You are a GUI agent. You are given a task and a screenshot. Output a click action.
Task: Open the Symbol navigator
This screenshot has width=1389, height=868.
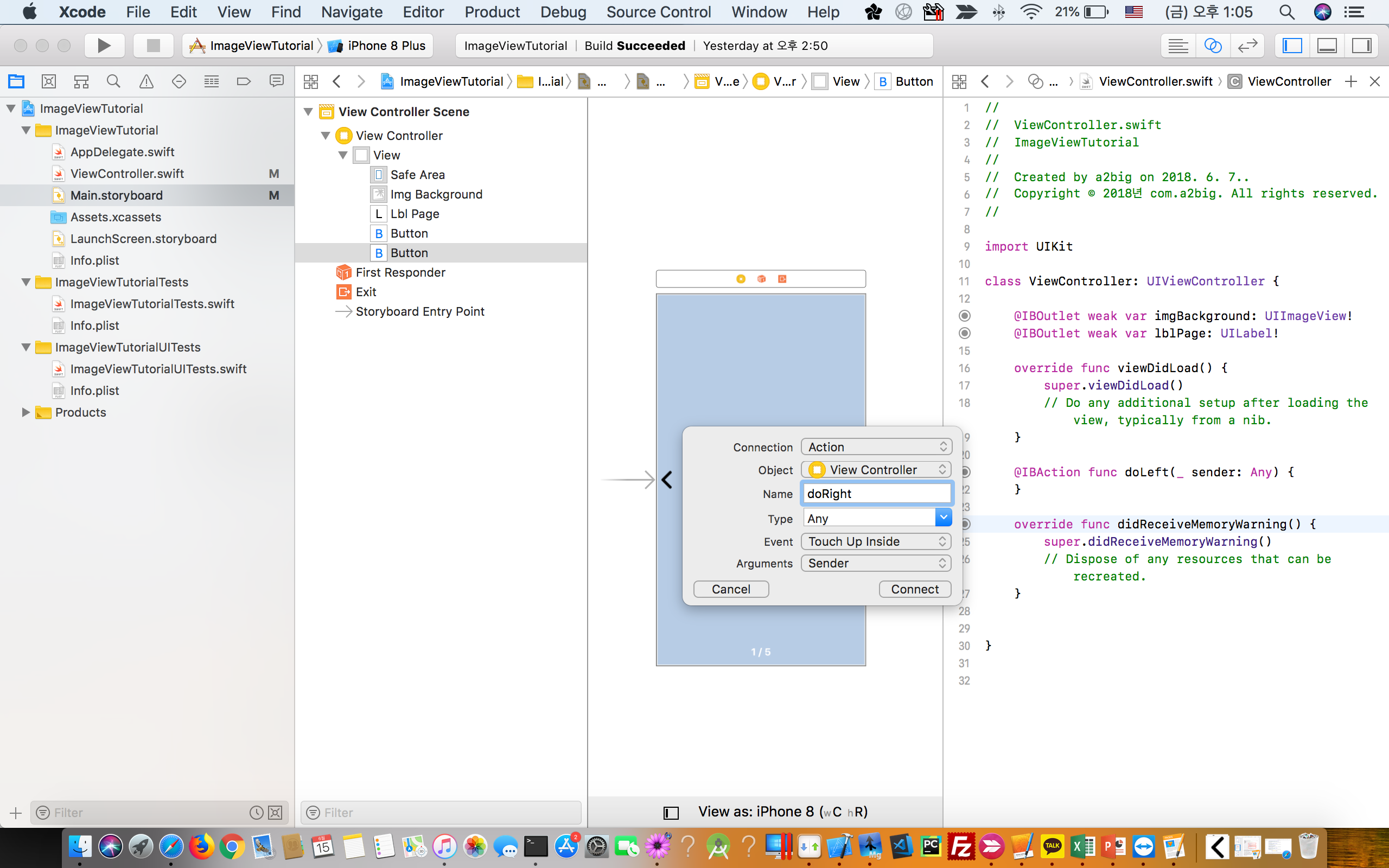coord(81,81)
